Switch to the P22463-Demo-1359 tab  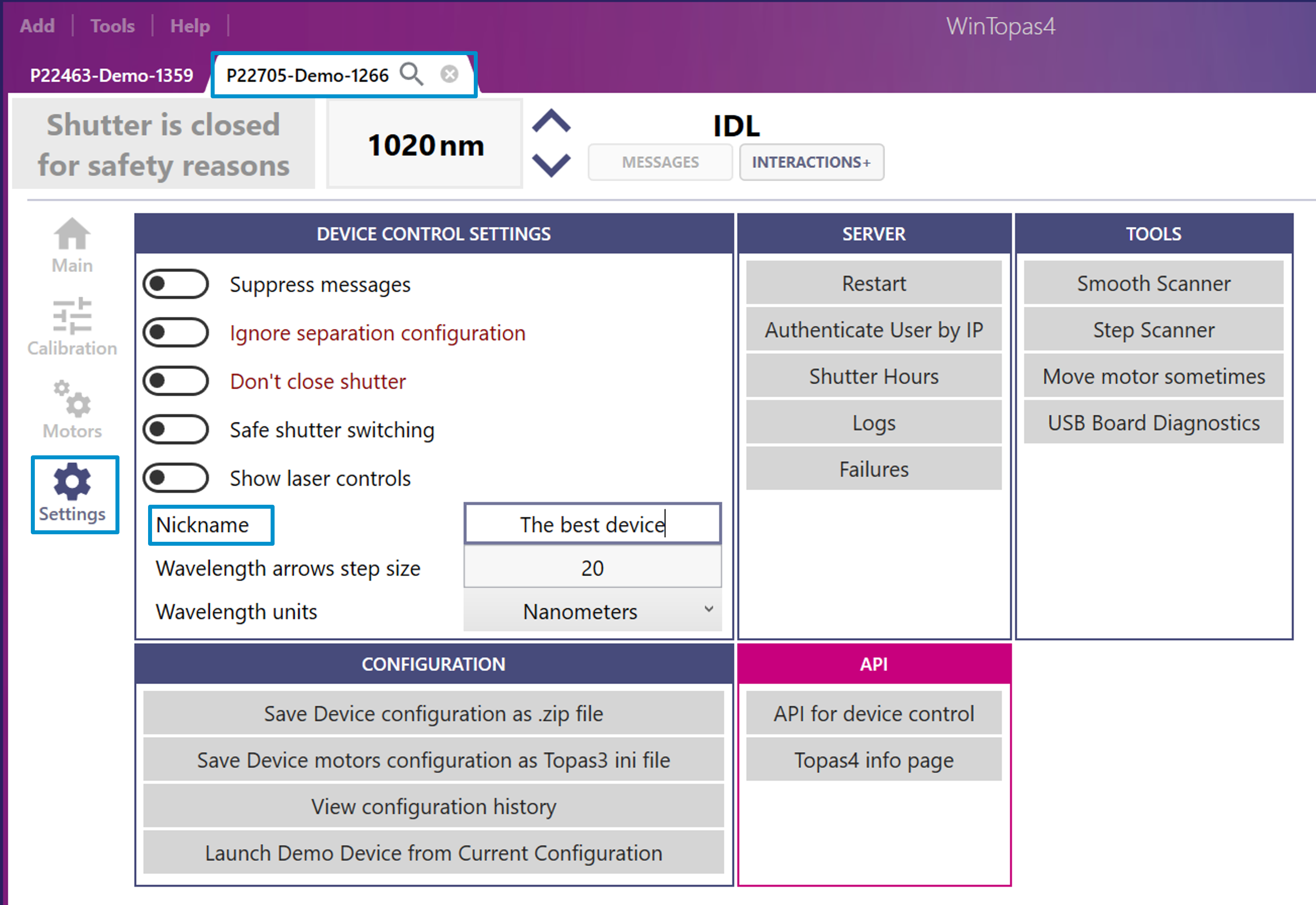112,75
